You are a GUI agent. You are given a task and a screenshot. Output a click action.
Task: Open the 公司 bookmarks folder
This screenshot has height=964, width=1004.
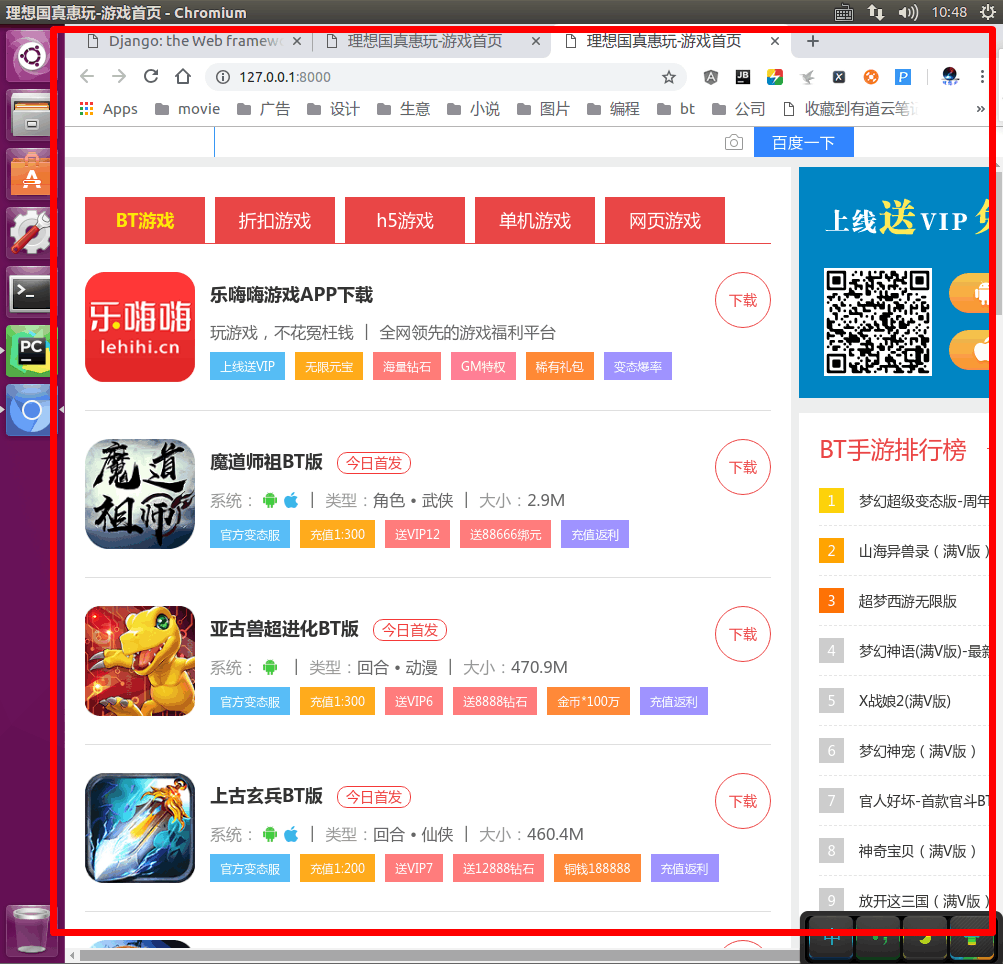pos(739,109)
